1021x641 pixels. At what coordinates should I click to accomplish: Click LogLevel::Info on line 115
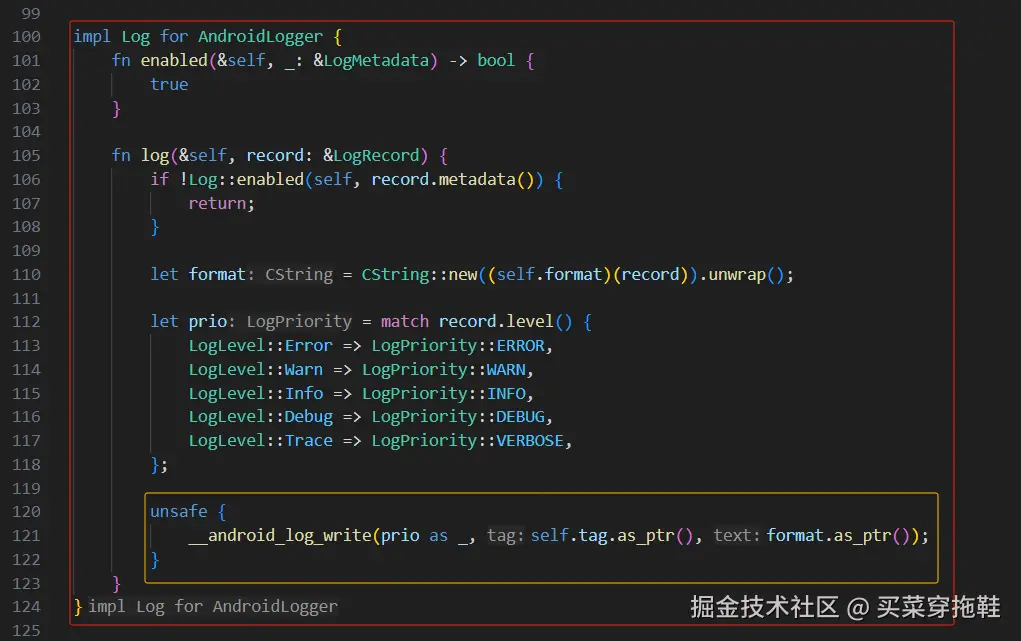(x=256, y=393)
